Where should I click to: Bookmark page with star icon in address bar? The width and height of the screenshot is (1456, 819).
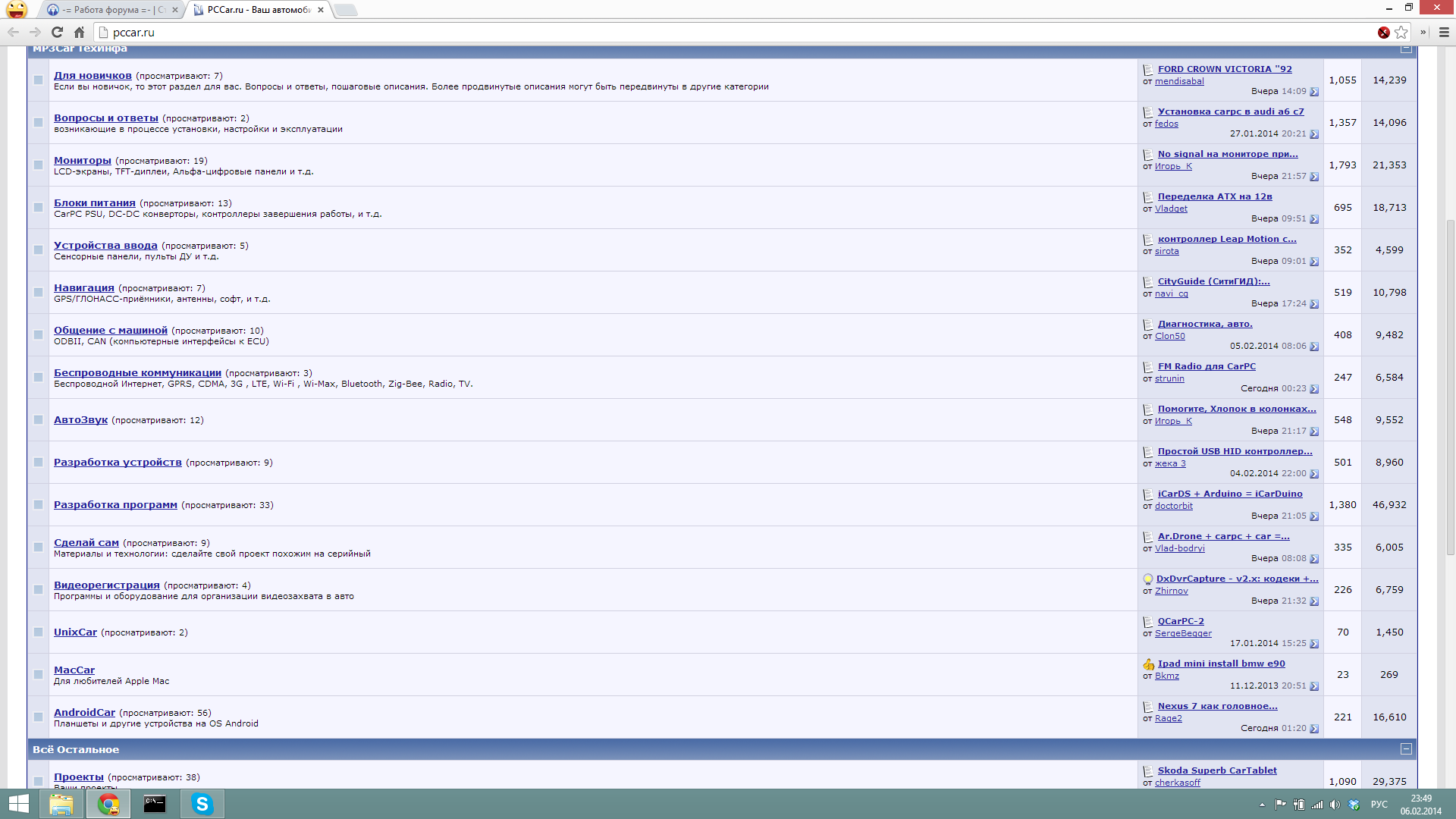[x=1401, y=33]
